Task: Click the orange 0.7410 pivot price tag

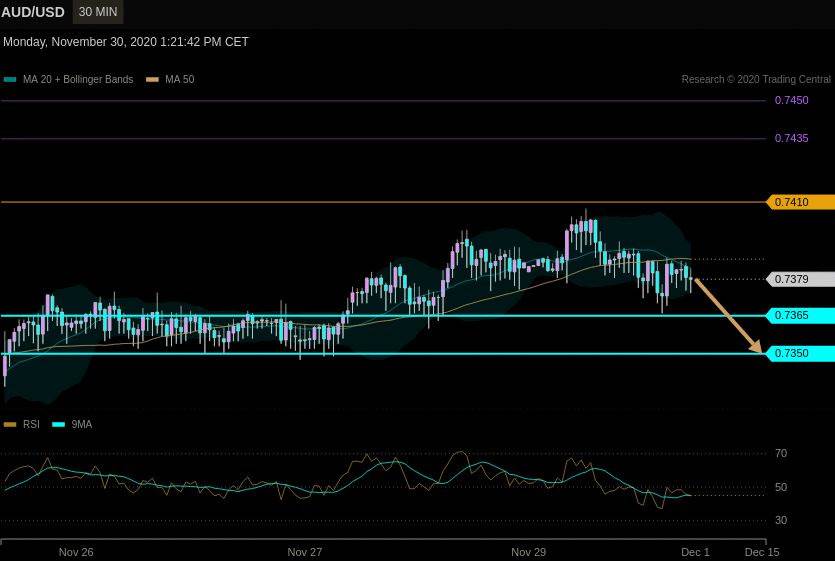Action: pos(800,202)
